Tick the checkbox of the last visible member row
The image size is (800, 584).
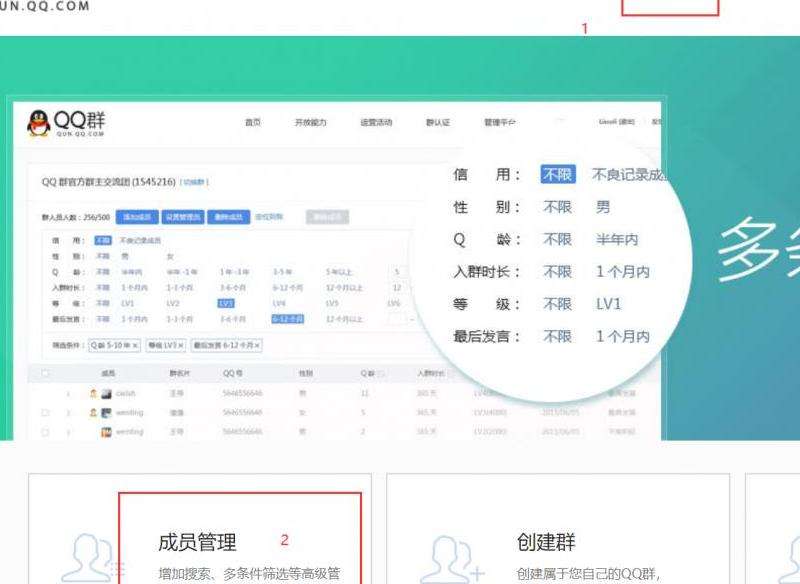click(x=45, y=432)
